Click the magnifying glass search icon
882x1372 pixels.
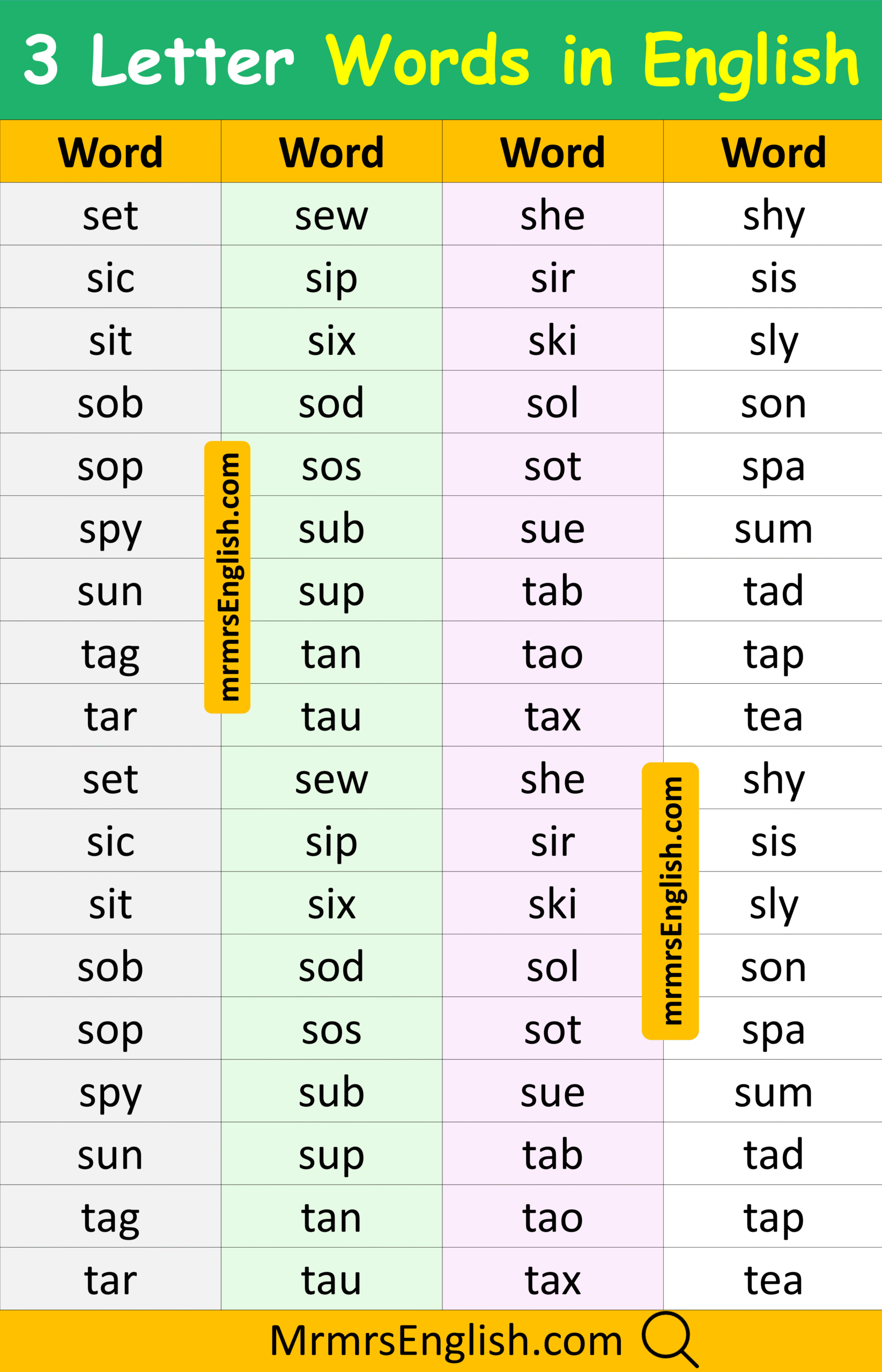coord(669,1339)
